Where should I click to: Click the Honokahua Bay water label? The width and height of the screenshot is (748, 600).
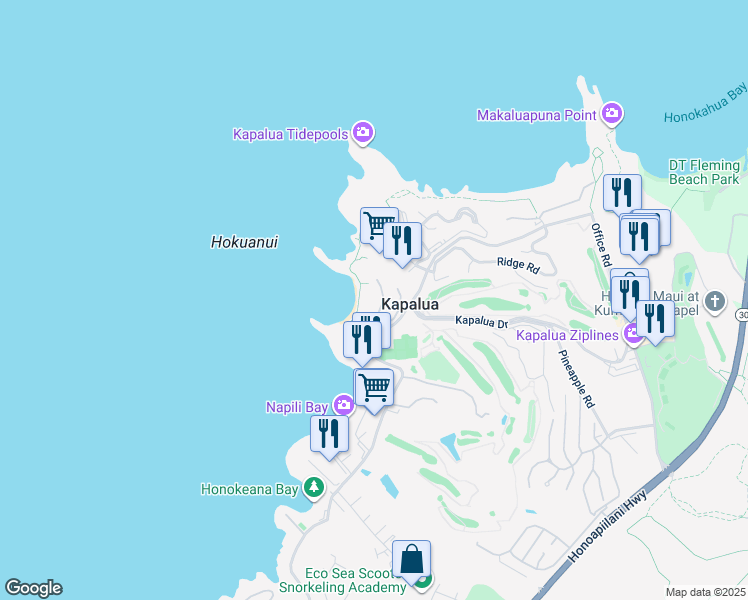(705, 103)
